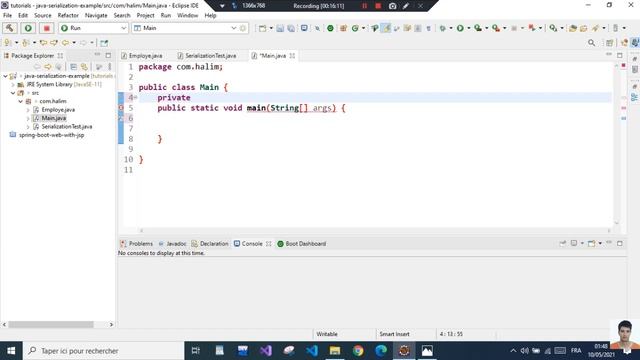Open the Project menu

coord(145,16)
